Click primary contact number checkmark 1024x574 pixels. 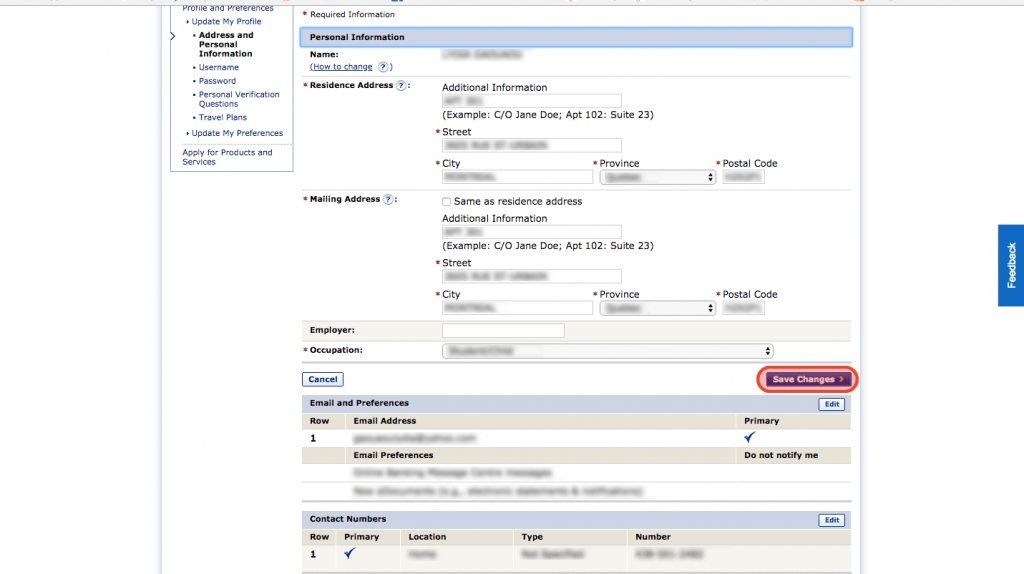tap(349, 554)
